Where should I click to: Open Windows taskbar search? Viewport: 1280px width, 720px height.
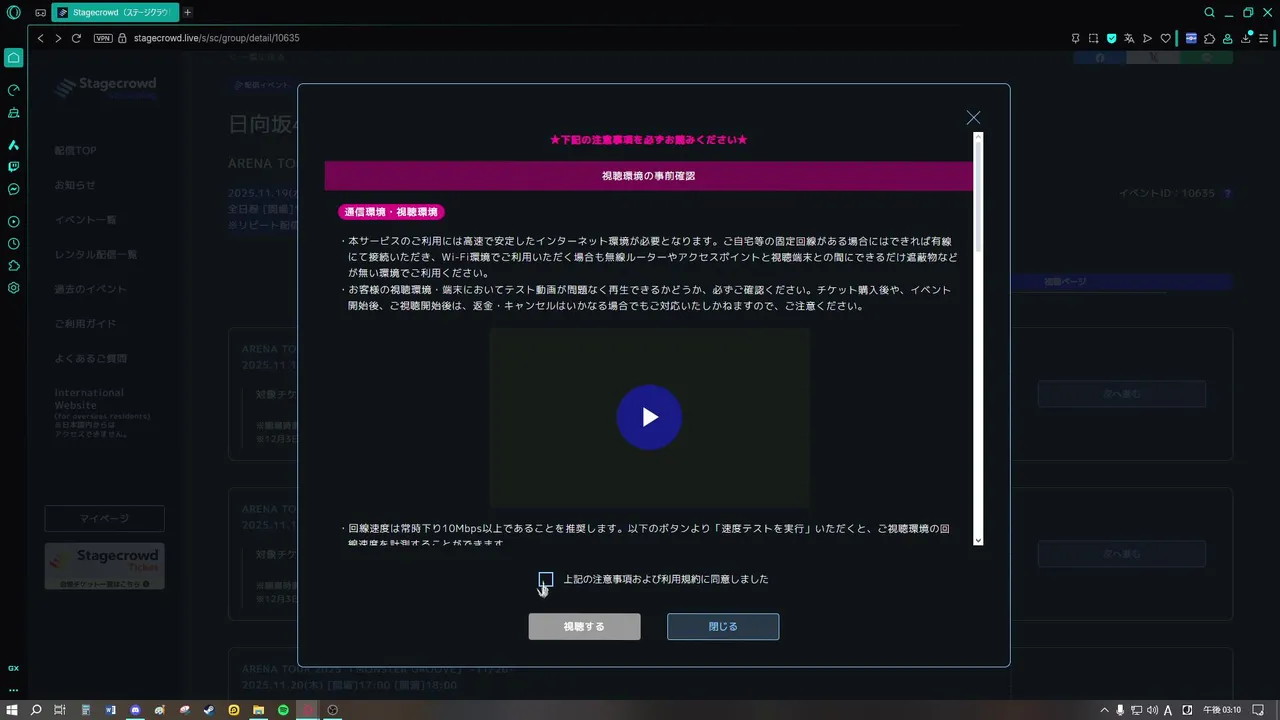pyautogui.click(x=36, y=710)
